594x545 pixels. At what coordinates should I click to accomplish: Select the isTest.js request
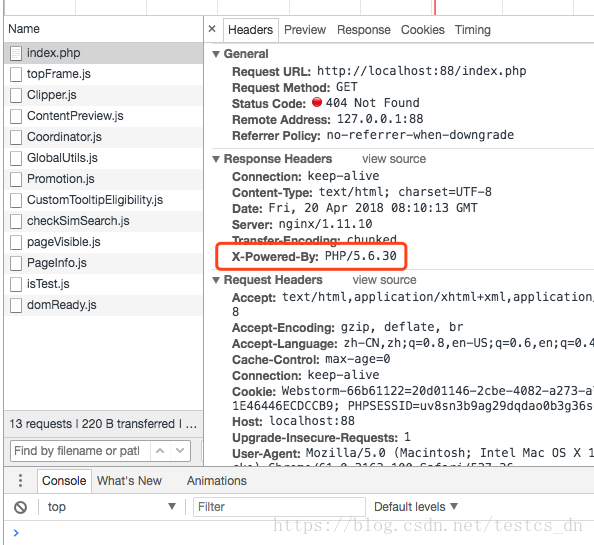(x=104, y=284)
